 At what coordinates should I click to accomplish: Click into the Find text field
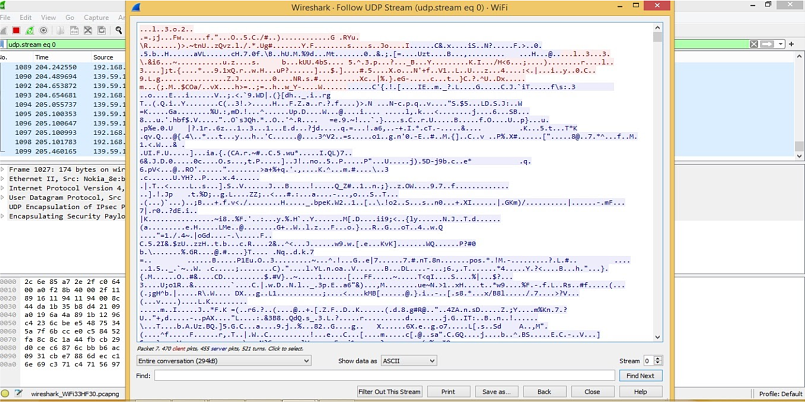point(384,376)
